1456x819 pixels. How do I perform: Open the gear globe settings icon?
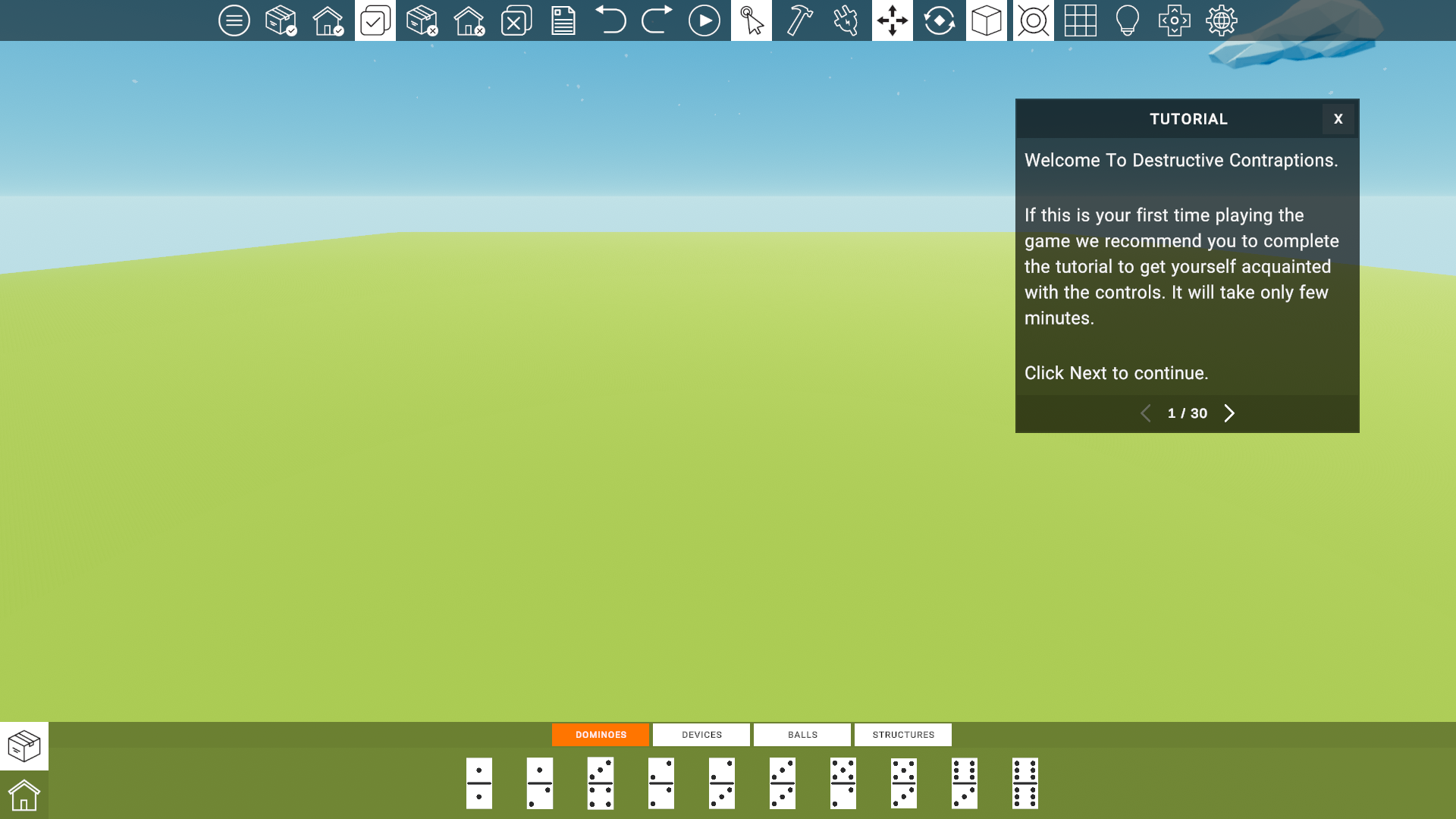pyautogui.click(x=1221, y=20)
